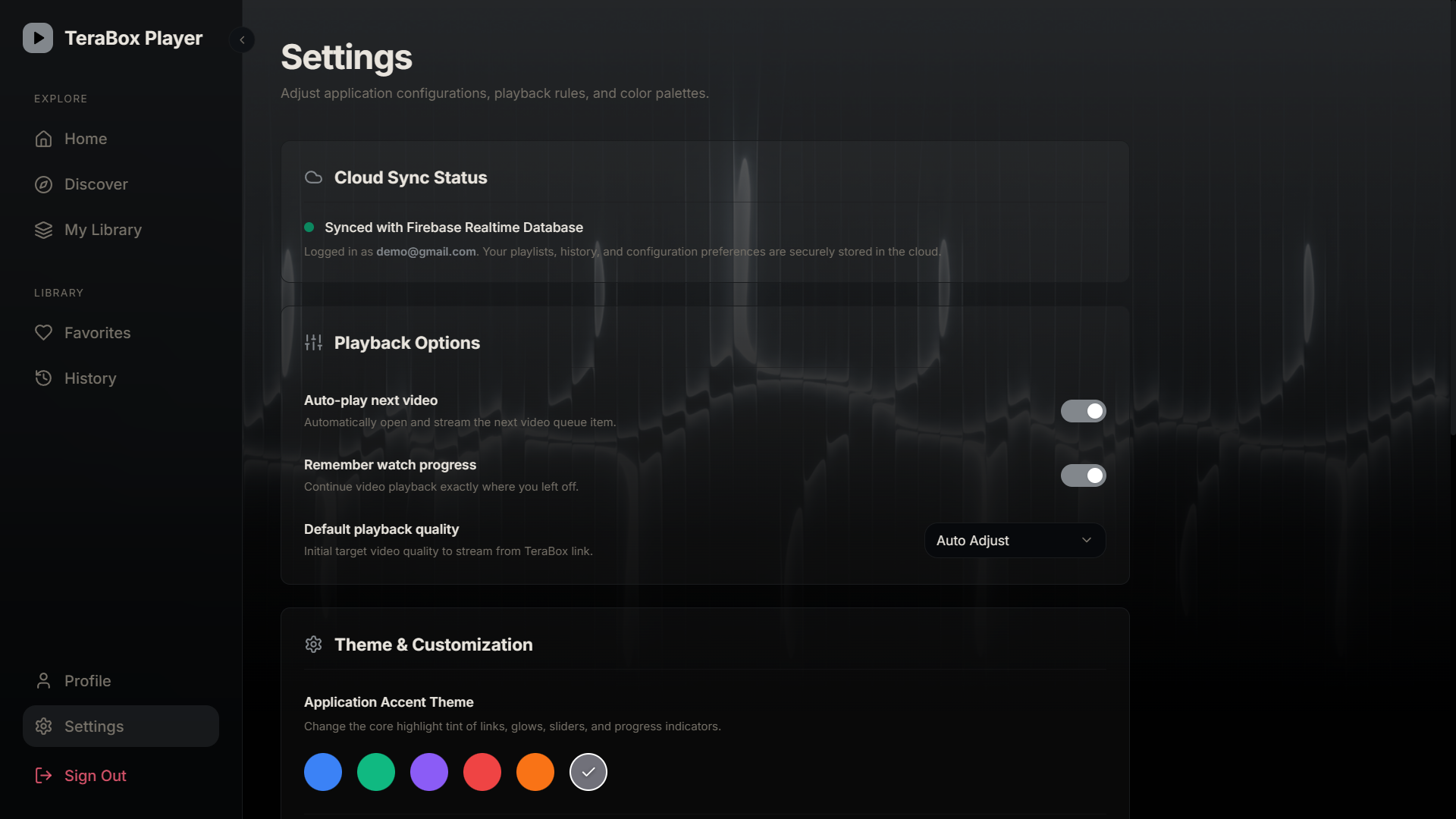
Task: Select the gray checked accent swatch
Action: point(588,772)
